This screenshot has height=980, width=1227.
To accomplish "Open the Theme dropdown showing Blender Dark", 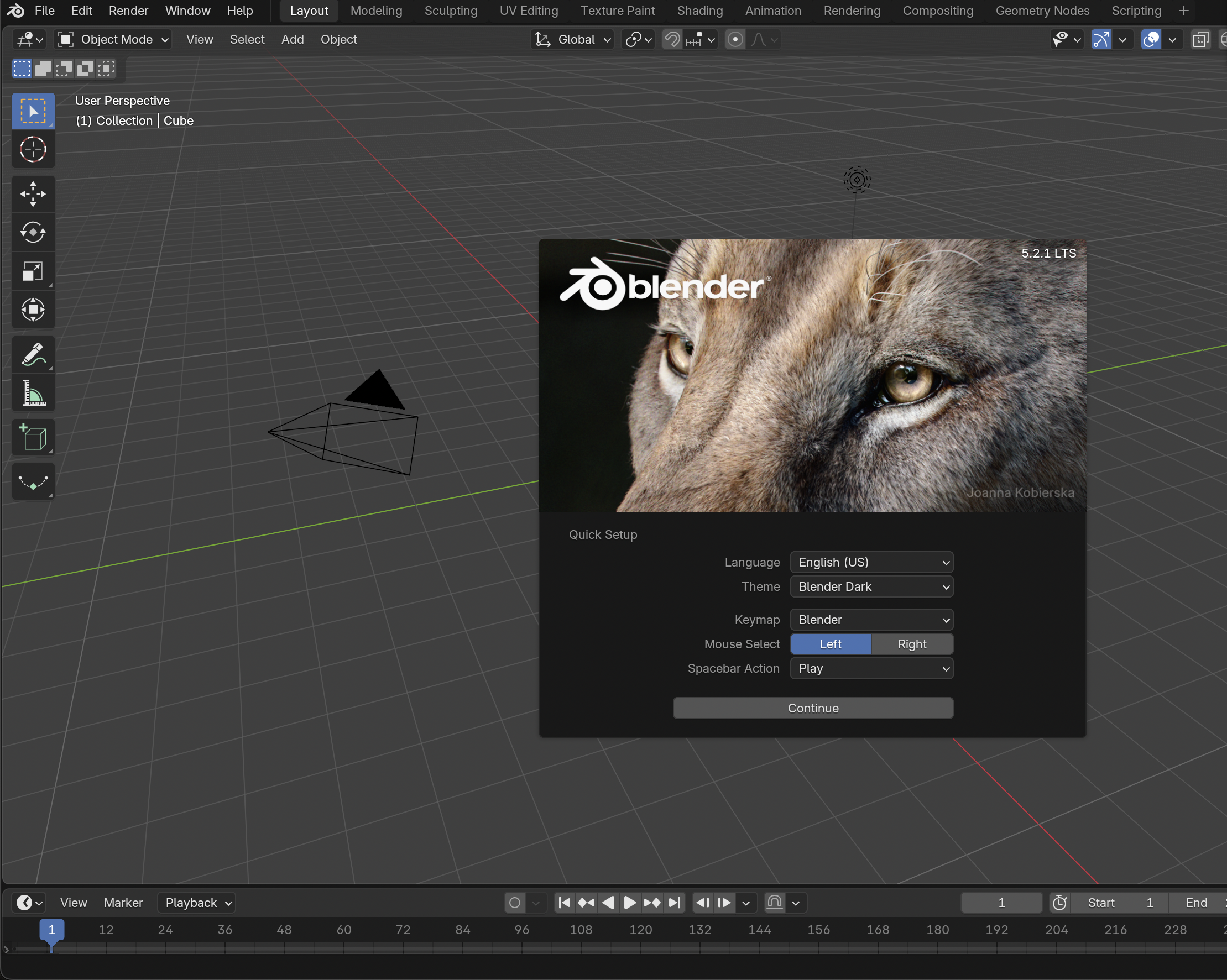I will [x=871, y=586].
